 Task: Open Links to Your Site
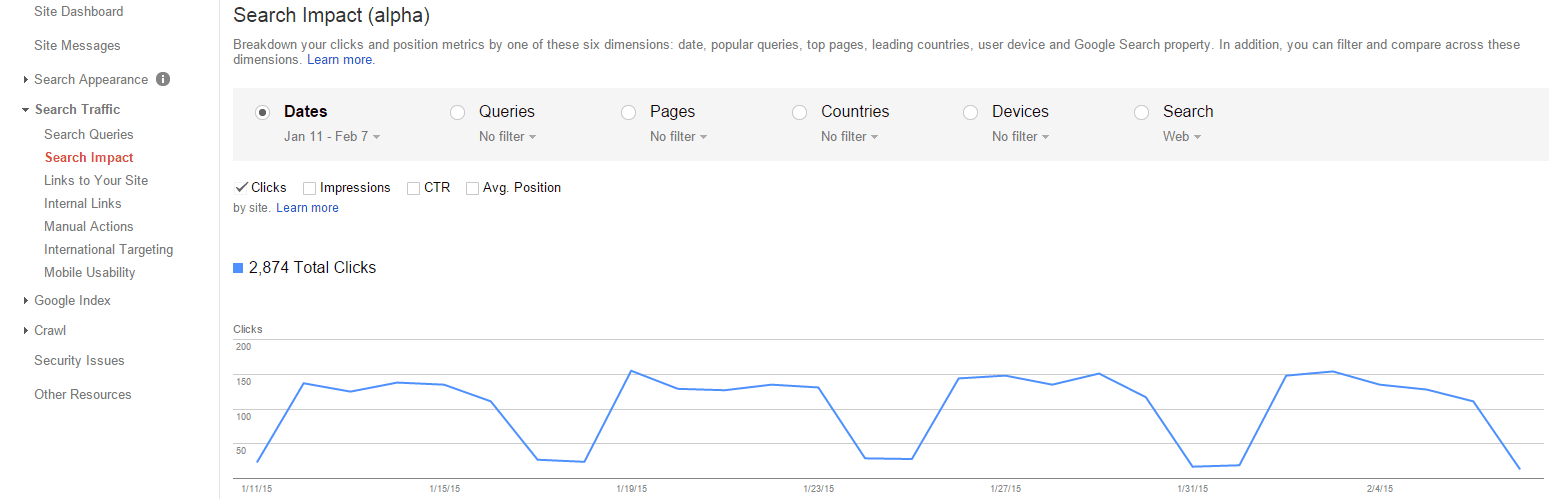click(96, 181)
